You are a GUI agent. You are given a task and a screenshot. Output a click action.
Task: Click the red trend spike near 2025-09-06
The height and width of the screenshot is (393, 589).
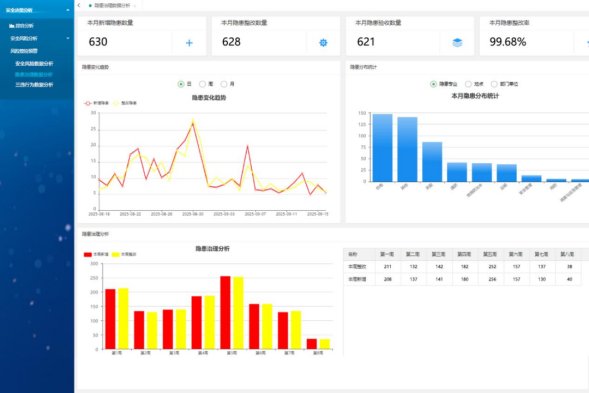coord(248,146)
